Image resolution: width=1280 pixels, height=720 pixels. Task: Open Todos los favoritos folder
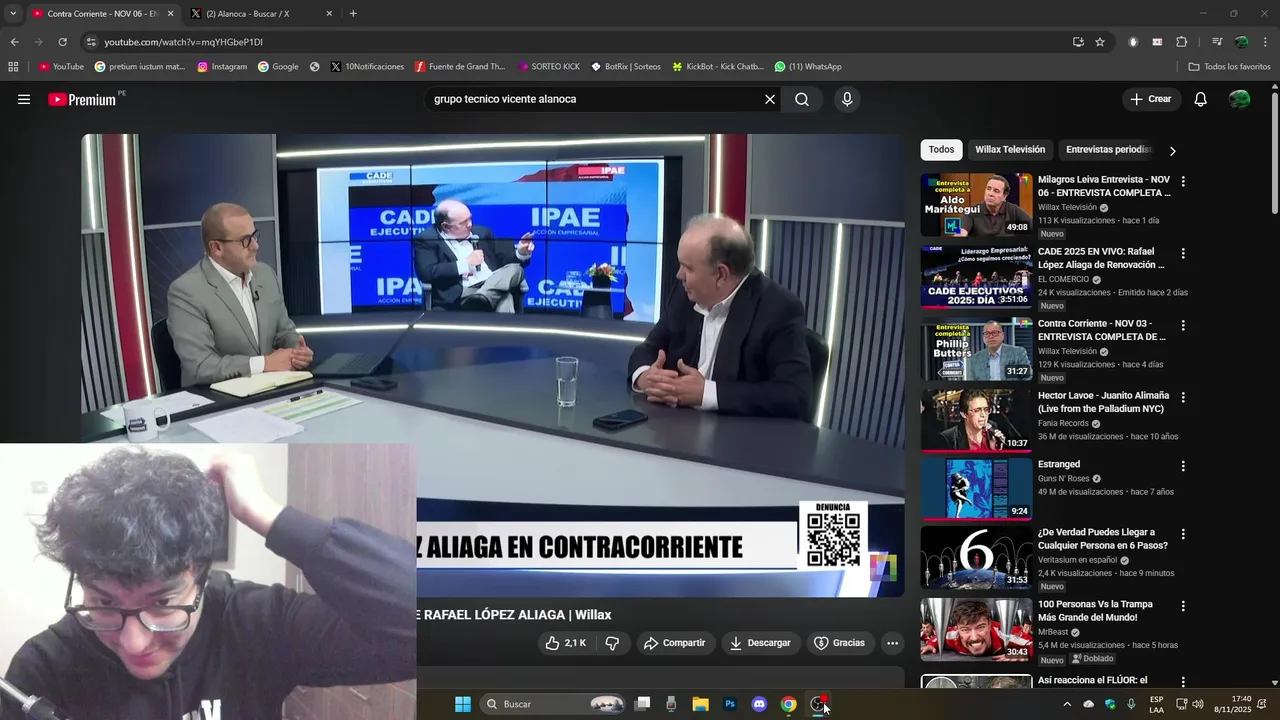(x=1229, y=67)
